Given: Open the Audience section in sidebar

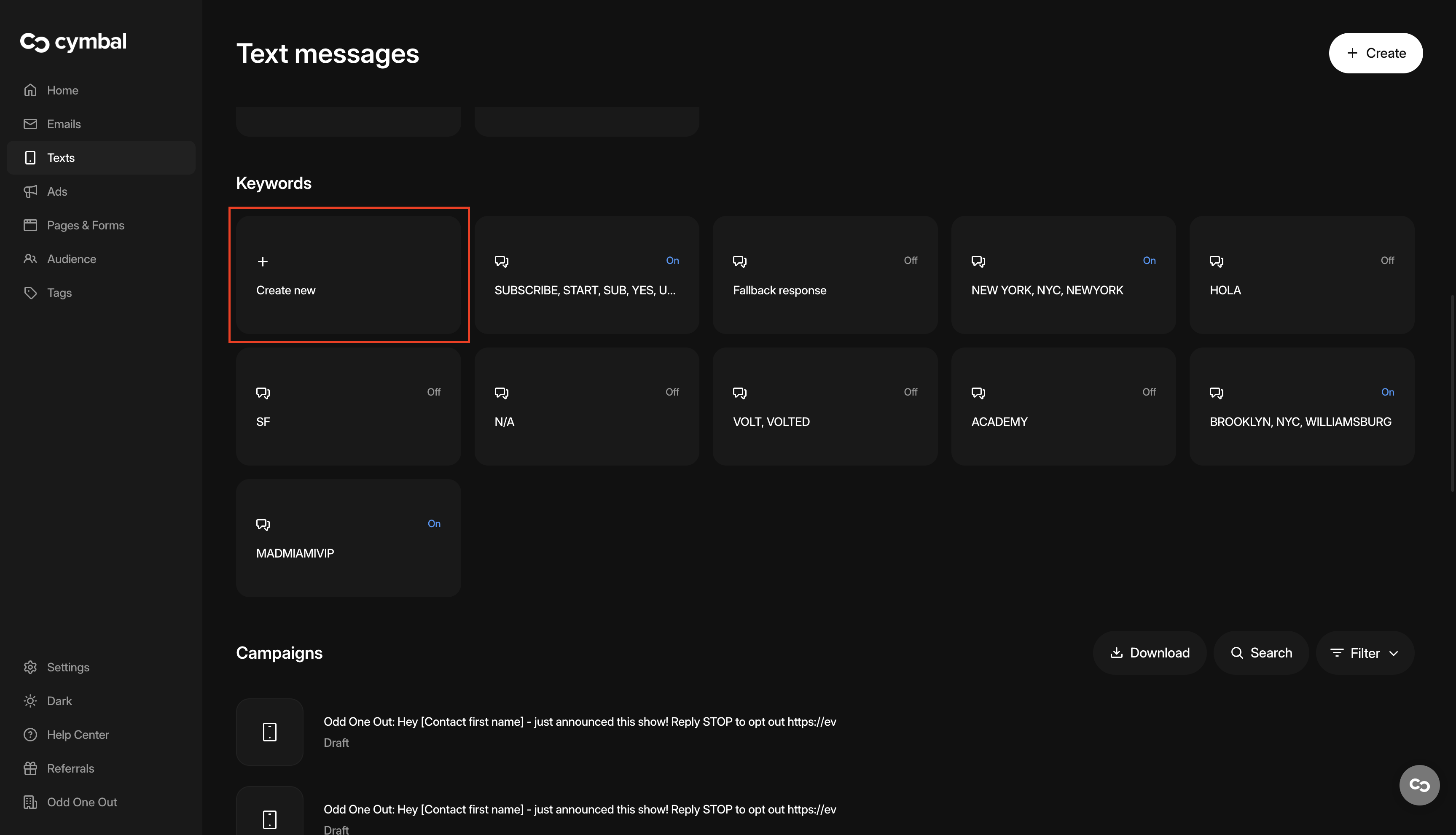Looking at the screenshot, I should click(x=71, y=259).
